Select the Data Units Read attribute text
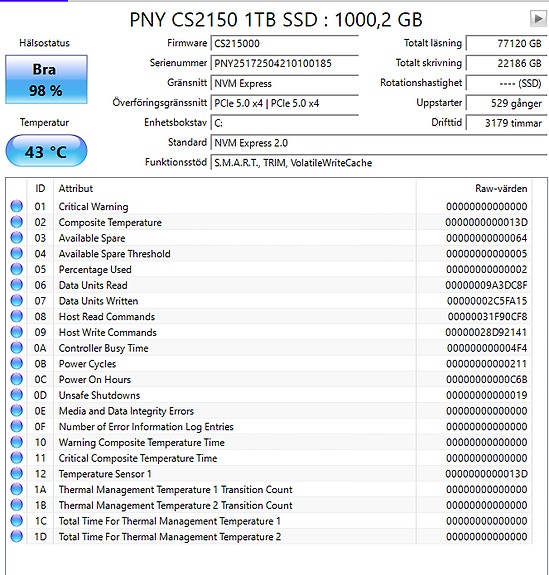Image resolution: width=549 pixels, height=575 pixels. pyautogui.click(x=93, y=285)
